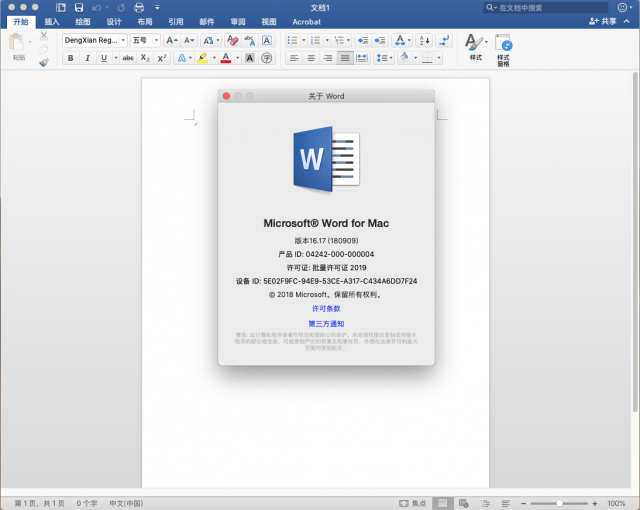Image resolution: width=640 pixels, height=510 pixels.
Task: Click the zoom out minus button
Action: (x=523, y=503)
